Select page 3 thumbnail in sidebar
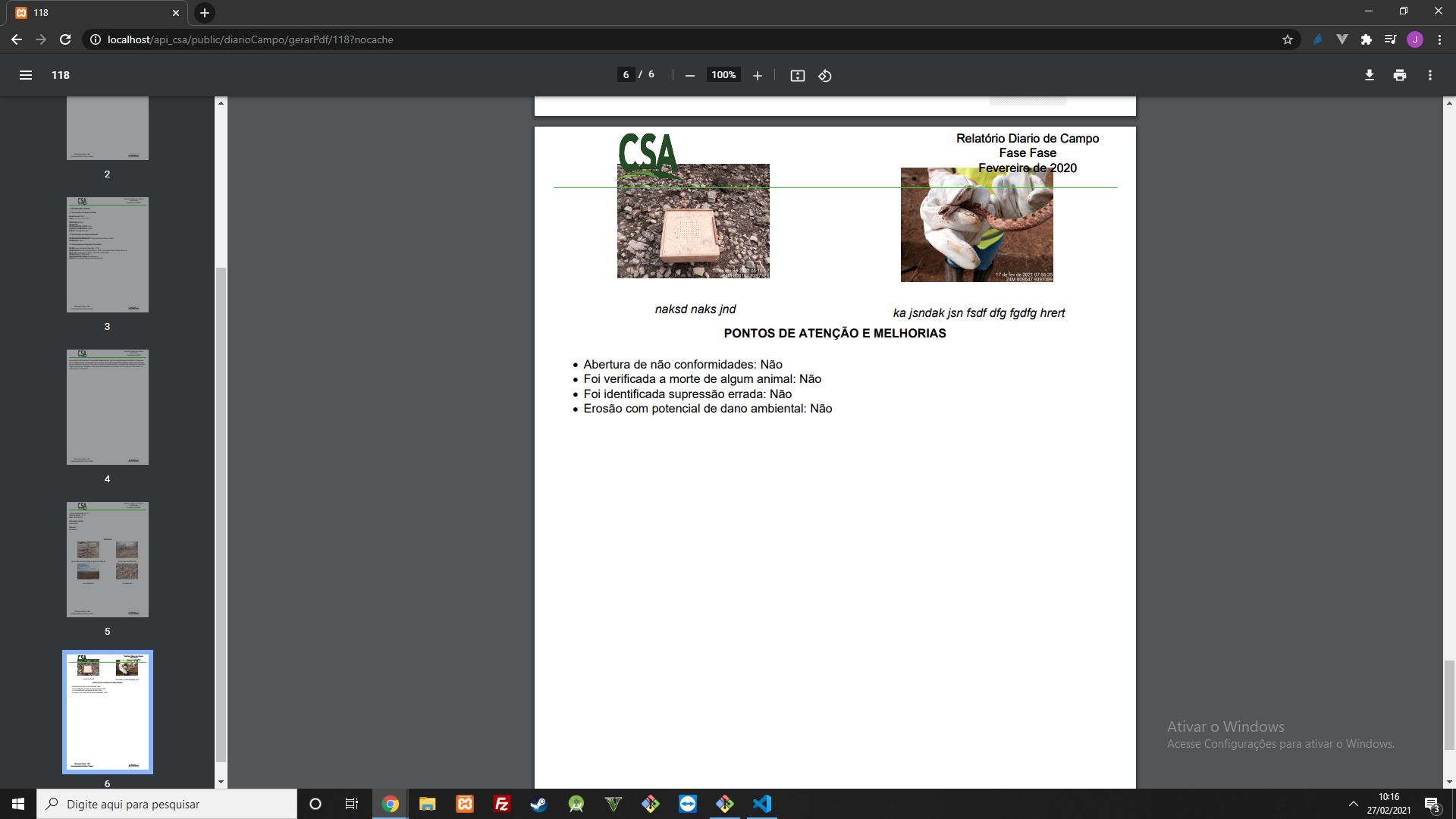 click(x=107, y=255)
